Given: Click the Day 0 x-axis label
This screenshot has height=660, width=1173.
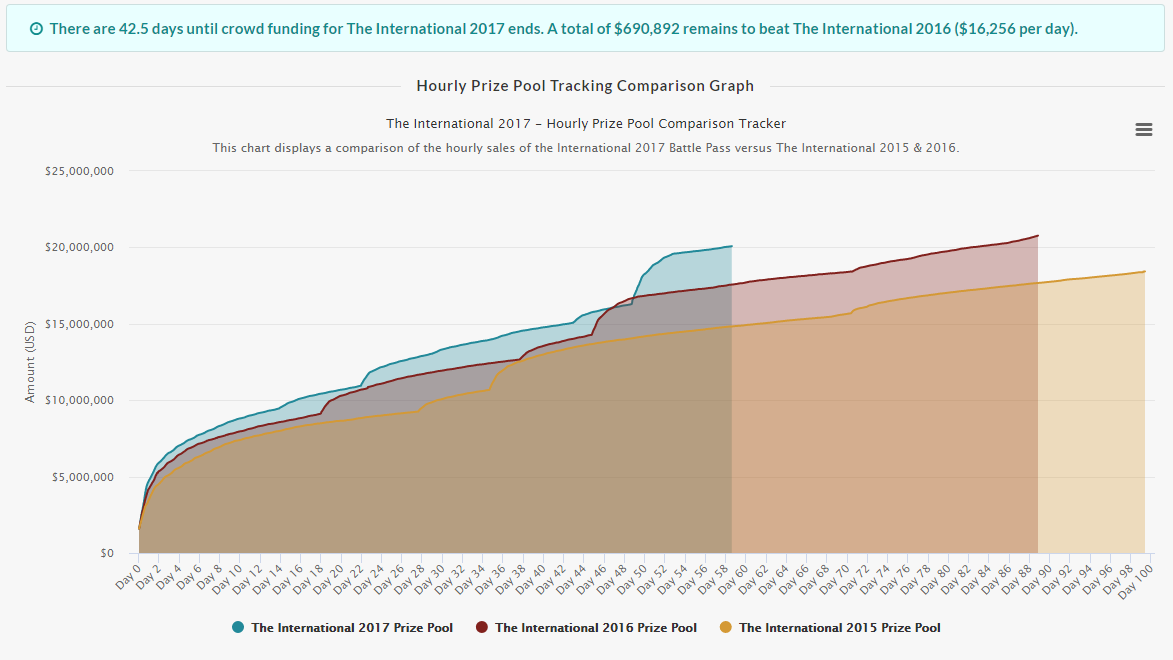Looking at the screenshot, I should coord(128,578).
